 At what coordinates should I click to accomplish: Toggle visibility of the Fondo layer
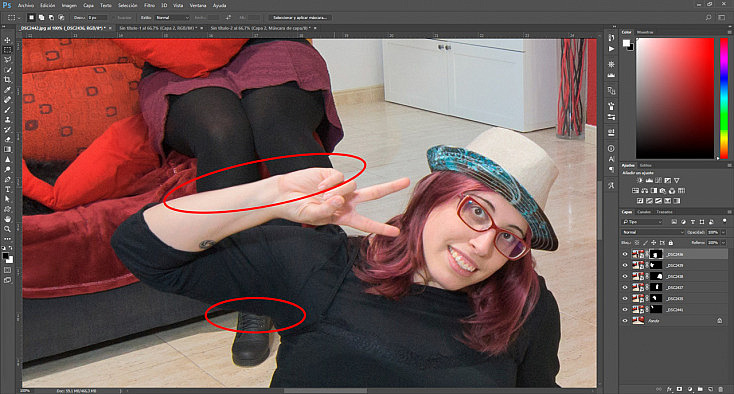click(x=625, y=321)
